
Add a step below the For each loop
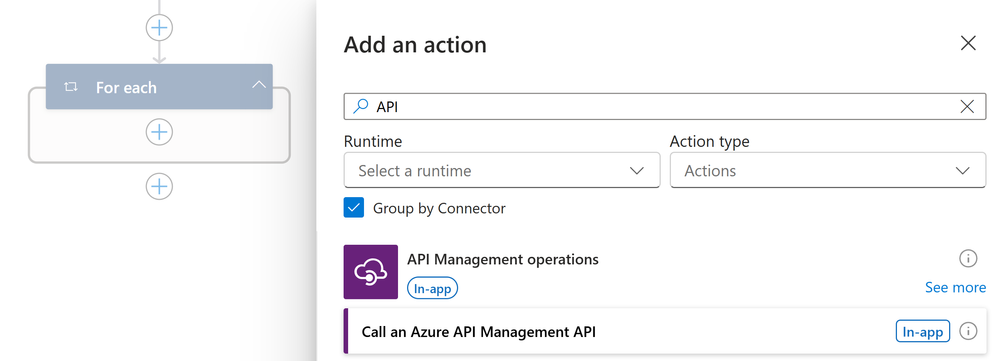159,187
